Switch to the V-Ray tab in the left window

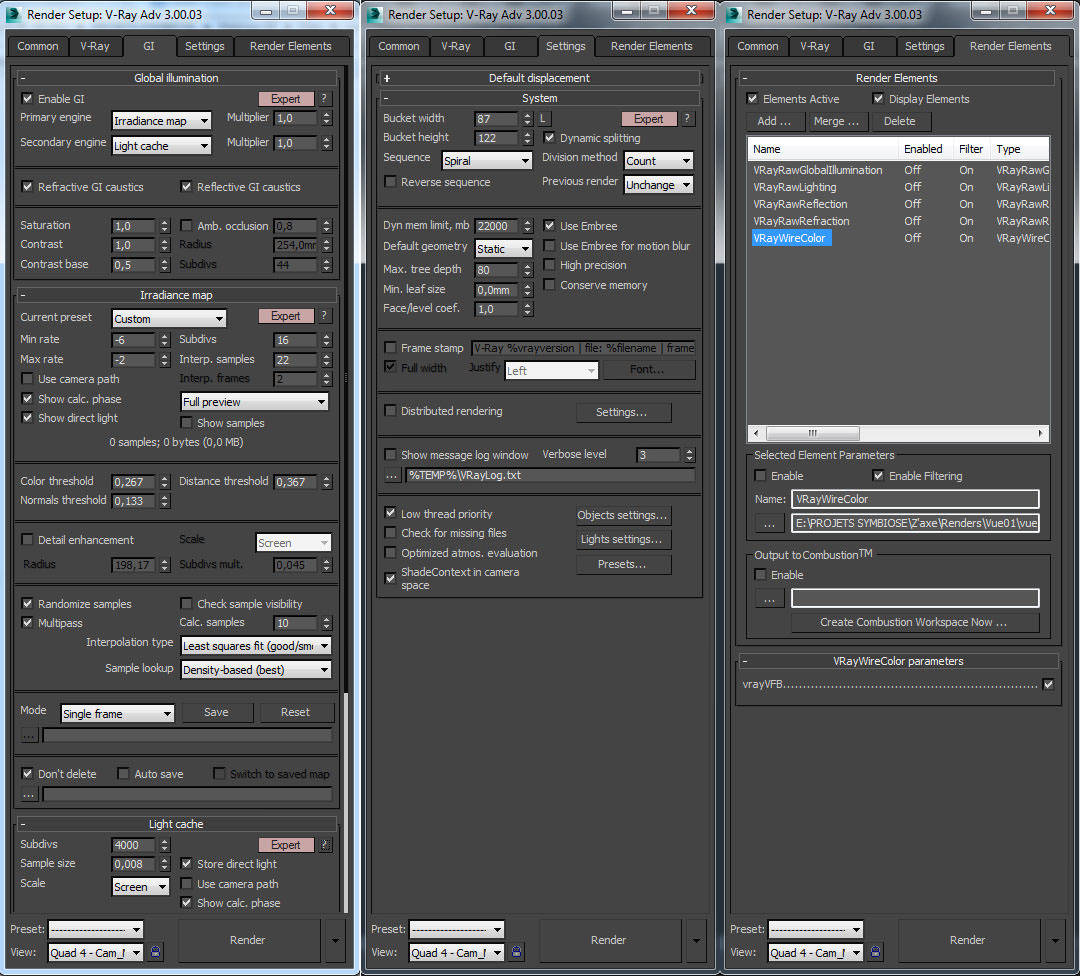pos(95,46)
